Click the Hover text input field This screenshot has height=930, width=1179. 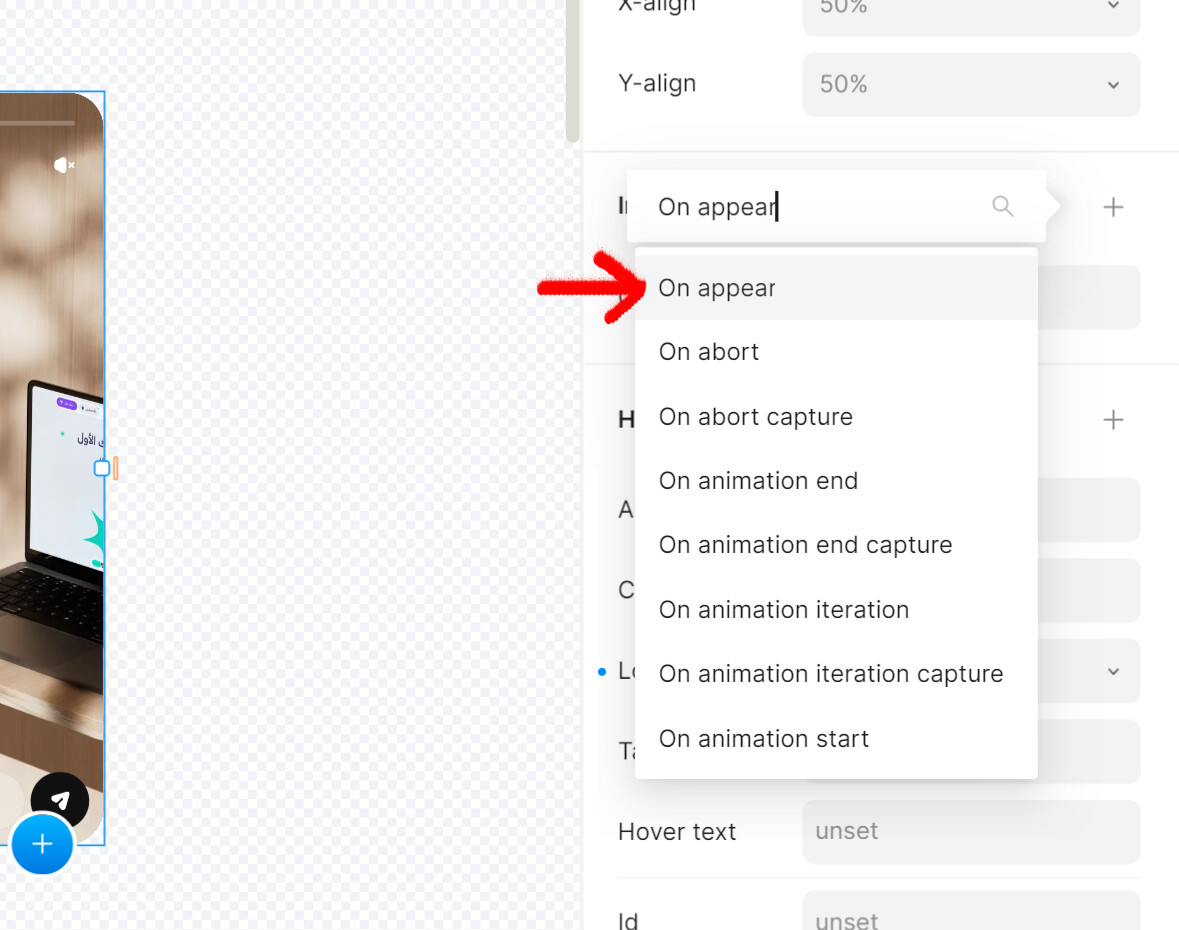970,832
